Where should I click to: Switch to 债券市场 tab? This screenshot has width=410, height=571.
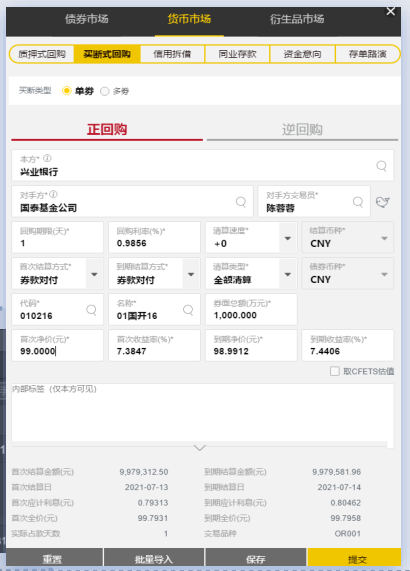pyautogui.click(x=87, y=19)
